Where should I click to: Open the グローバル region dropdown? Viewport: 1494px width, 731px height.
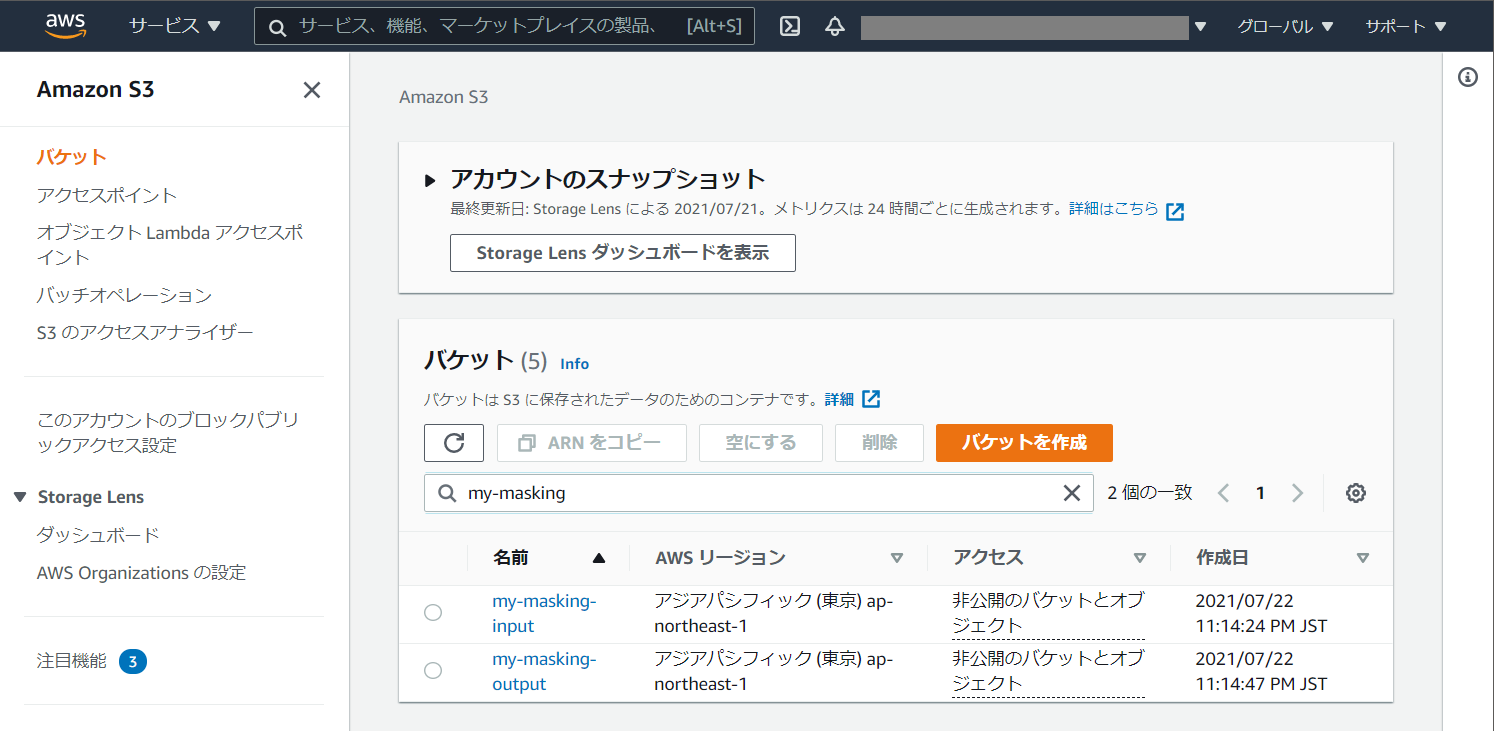(x=1285, y=27)
